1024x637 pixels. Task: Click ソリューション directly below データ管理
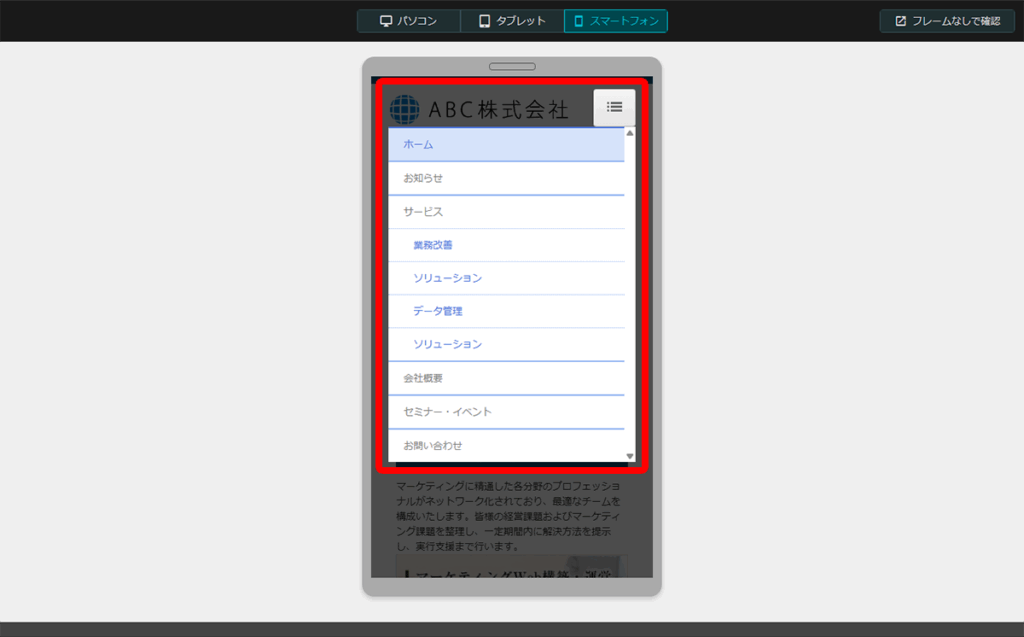pyautogui.click(x=447, y=344)
